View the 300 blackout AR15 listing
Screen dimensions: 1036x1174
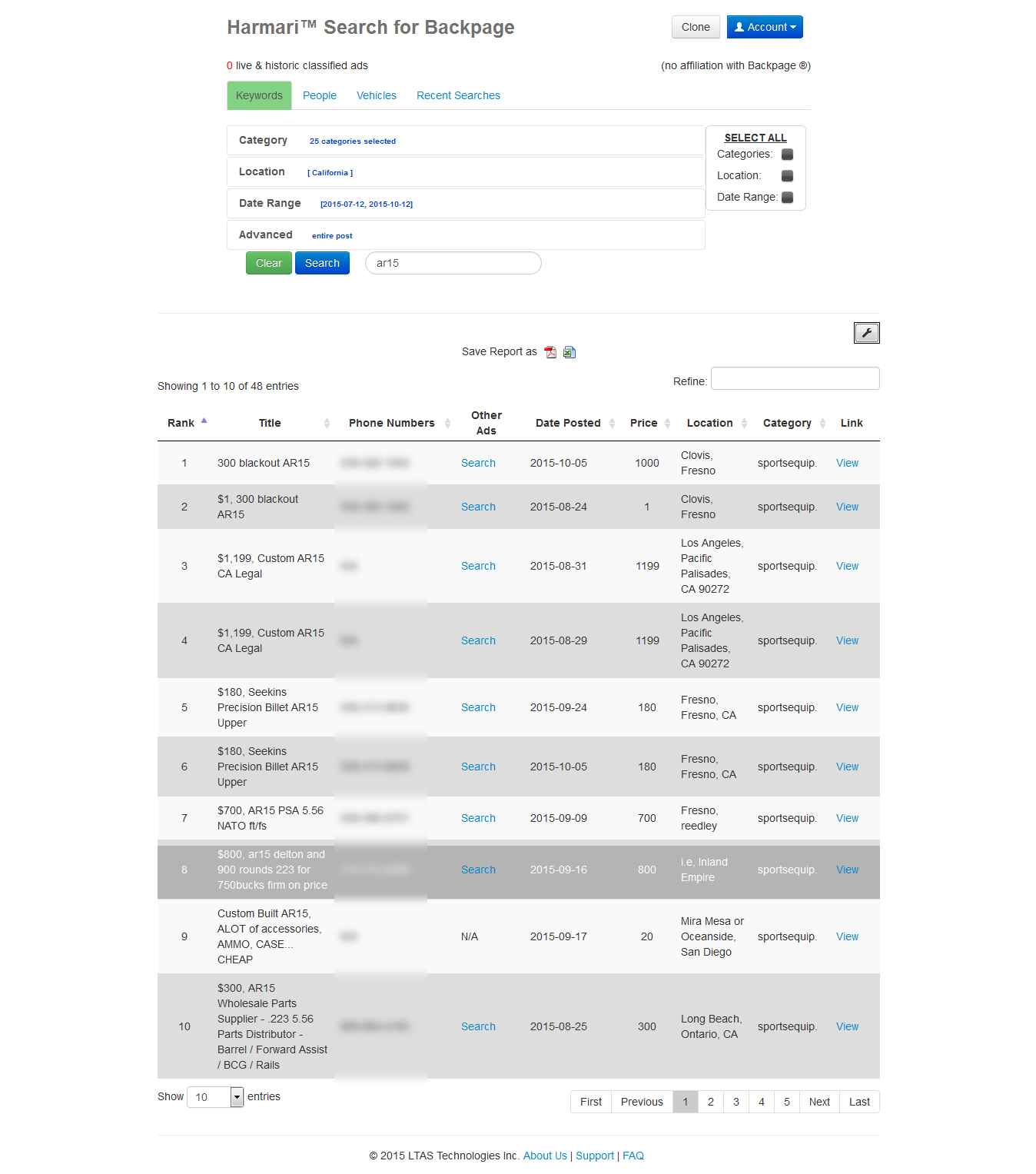coord(847,463)
